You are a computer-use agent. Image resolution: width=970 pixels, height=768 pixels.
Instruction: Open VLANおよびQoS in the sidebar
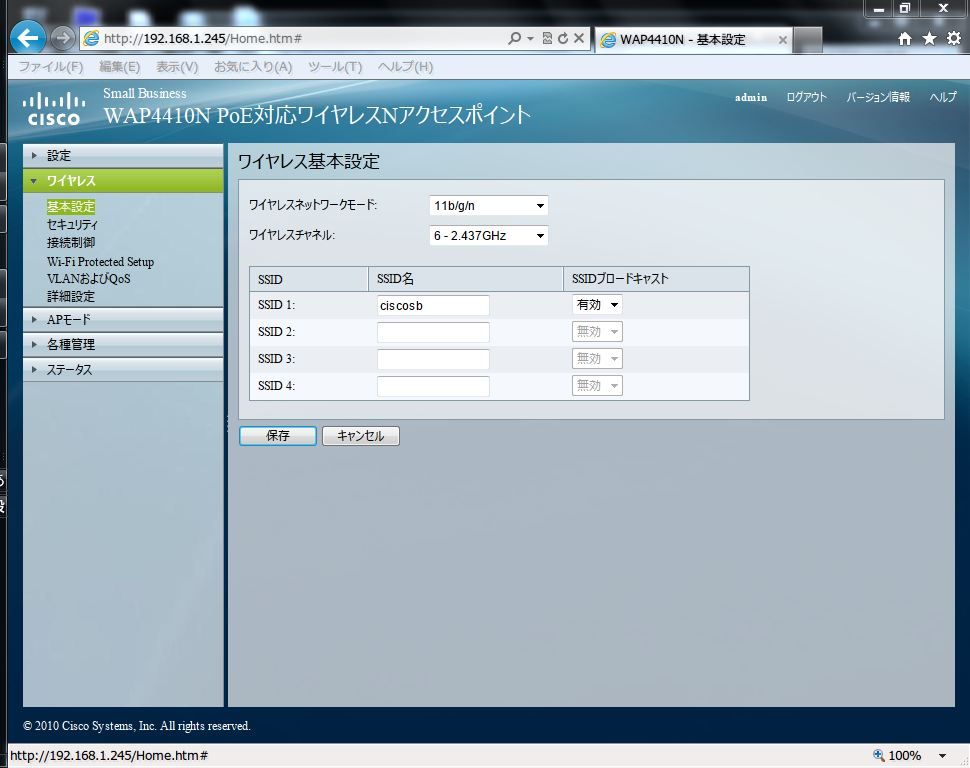click(88, 278)
